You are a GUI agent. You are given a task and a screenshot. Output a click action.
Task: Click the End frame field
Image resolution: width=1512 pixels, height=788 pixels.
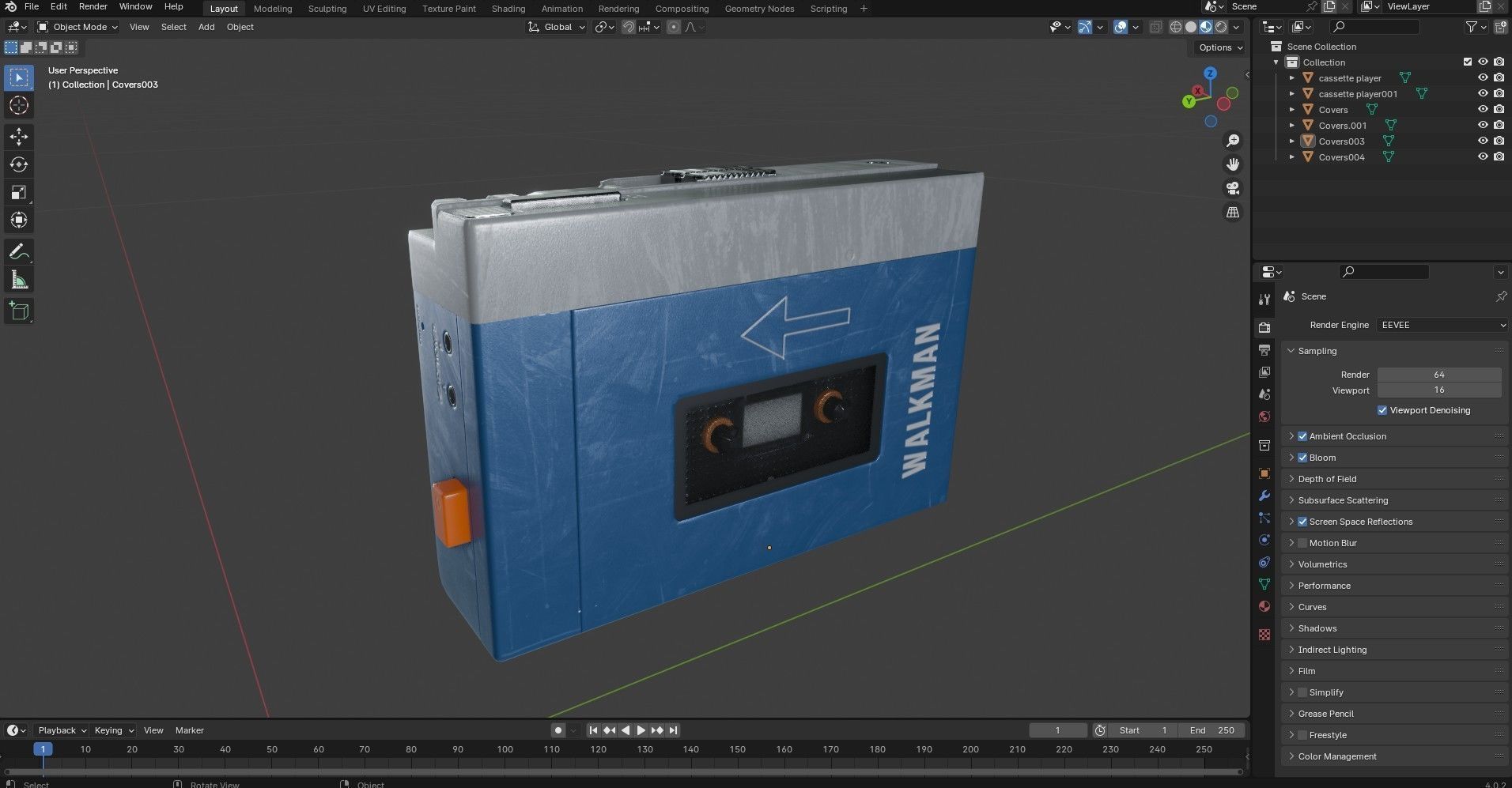(1211, 730)
